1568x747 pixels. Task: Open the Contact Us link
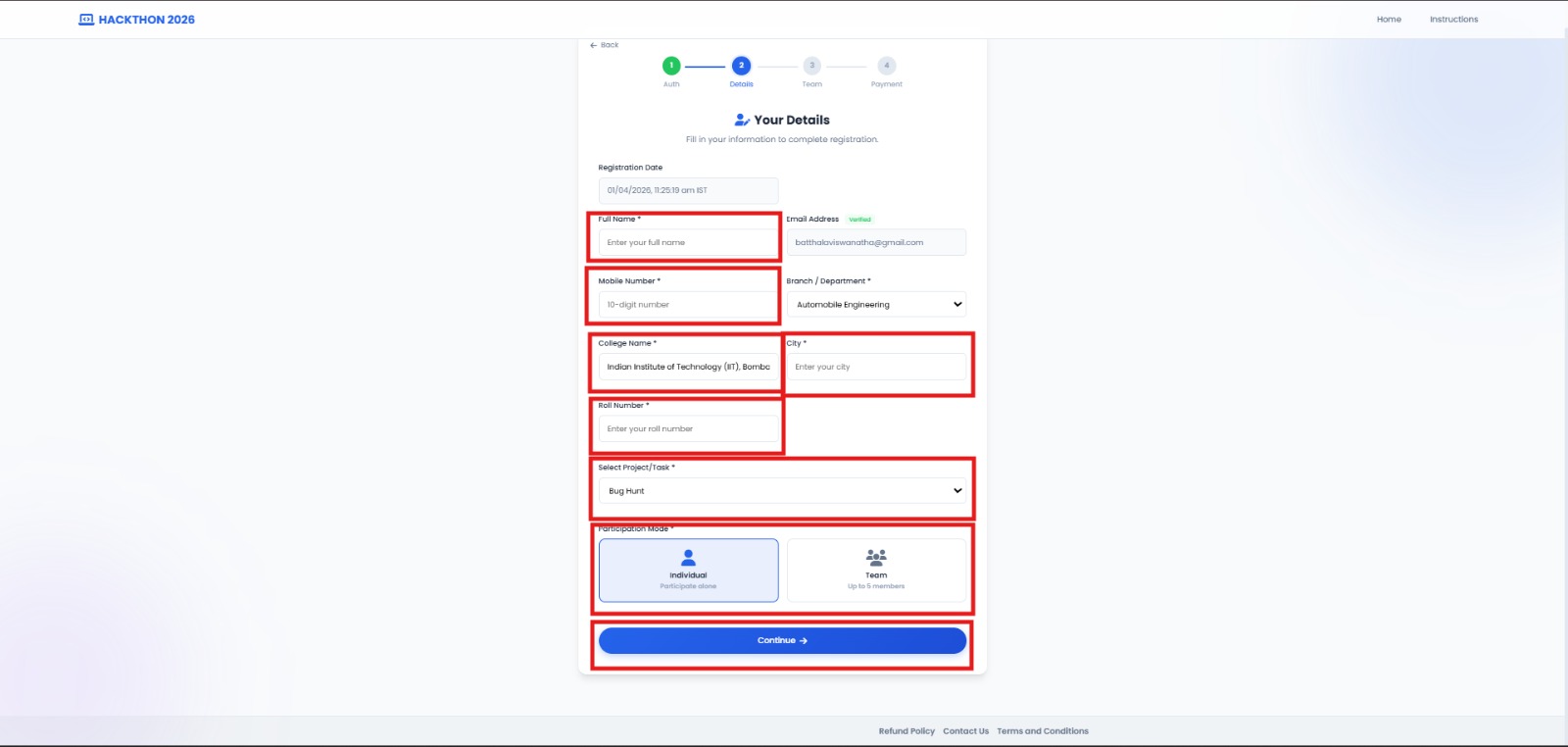coord(965,731)
